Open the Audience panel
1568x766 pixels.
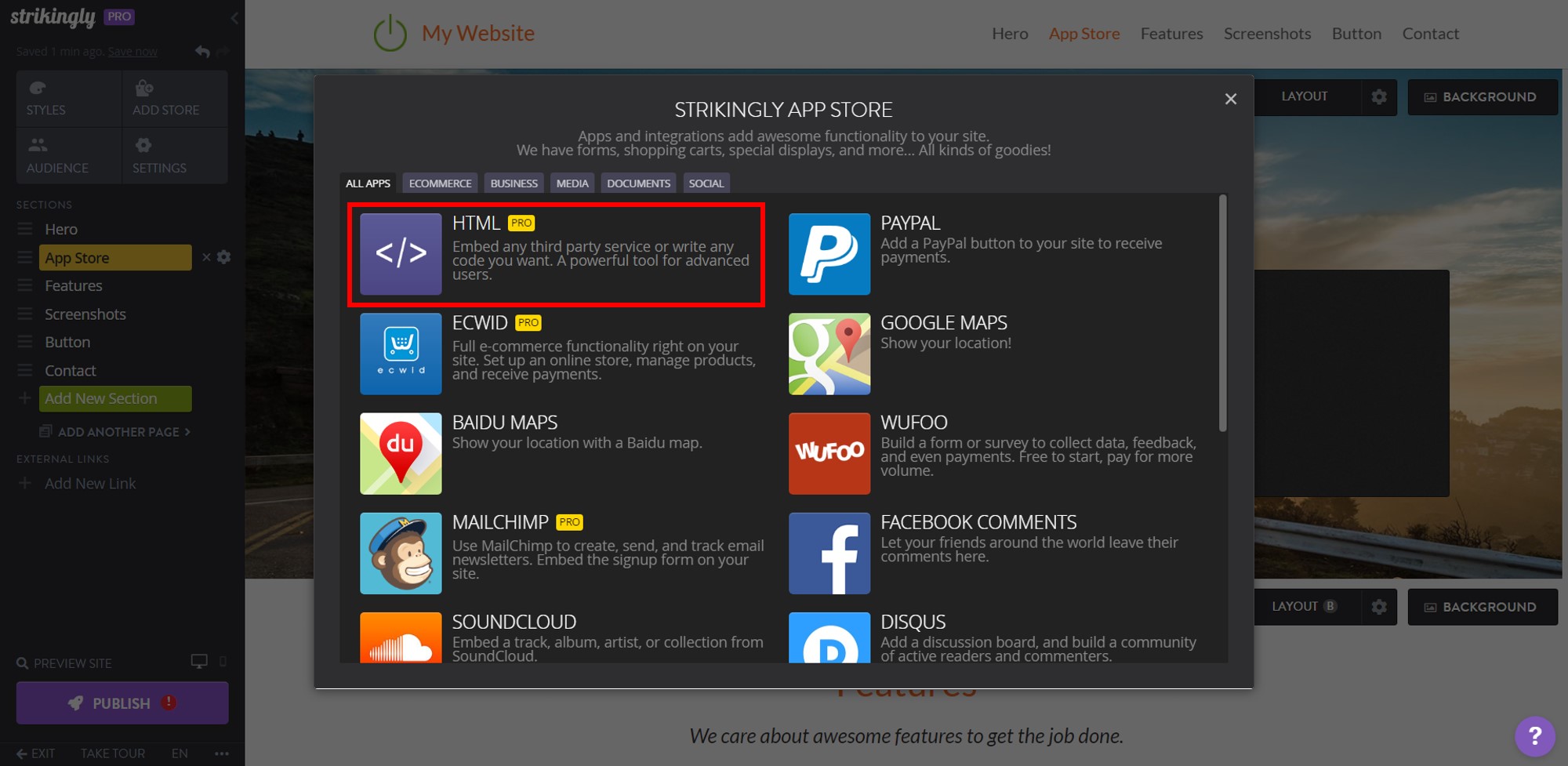pos(67,155)
